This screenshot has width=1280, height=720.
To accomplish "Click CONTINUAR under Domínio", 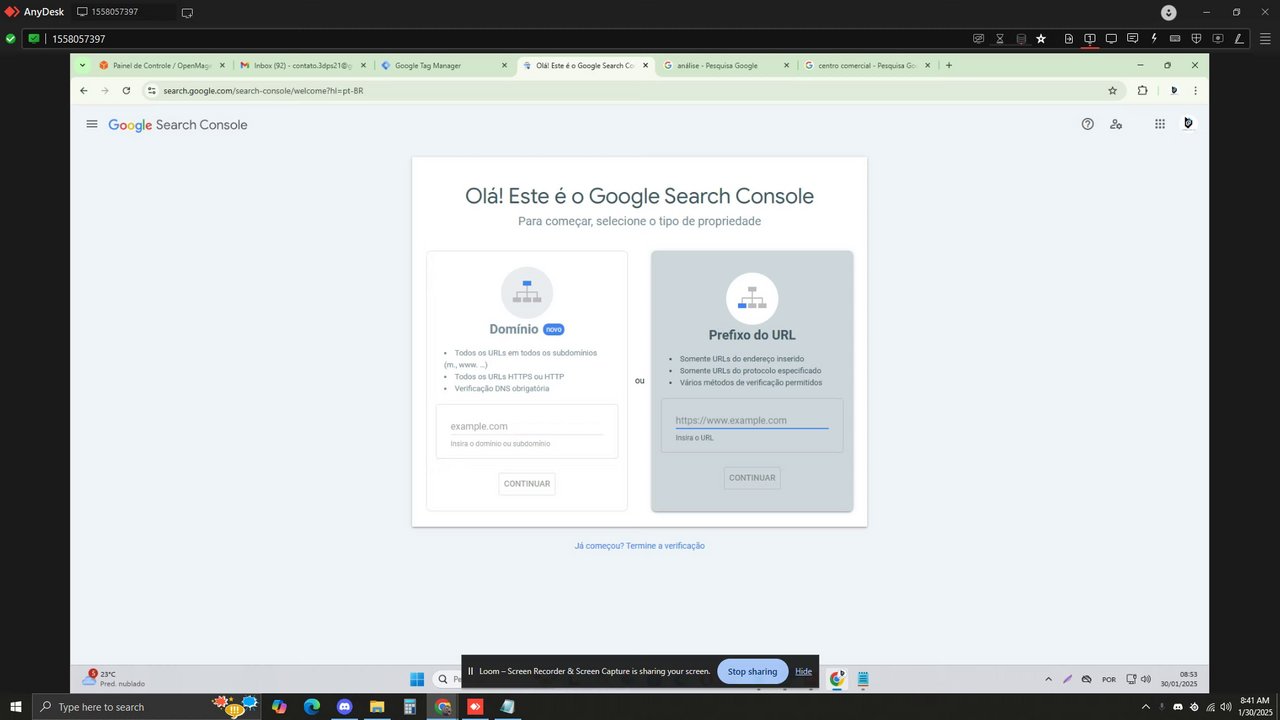I will coord(527,484).
